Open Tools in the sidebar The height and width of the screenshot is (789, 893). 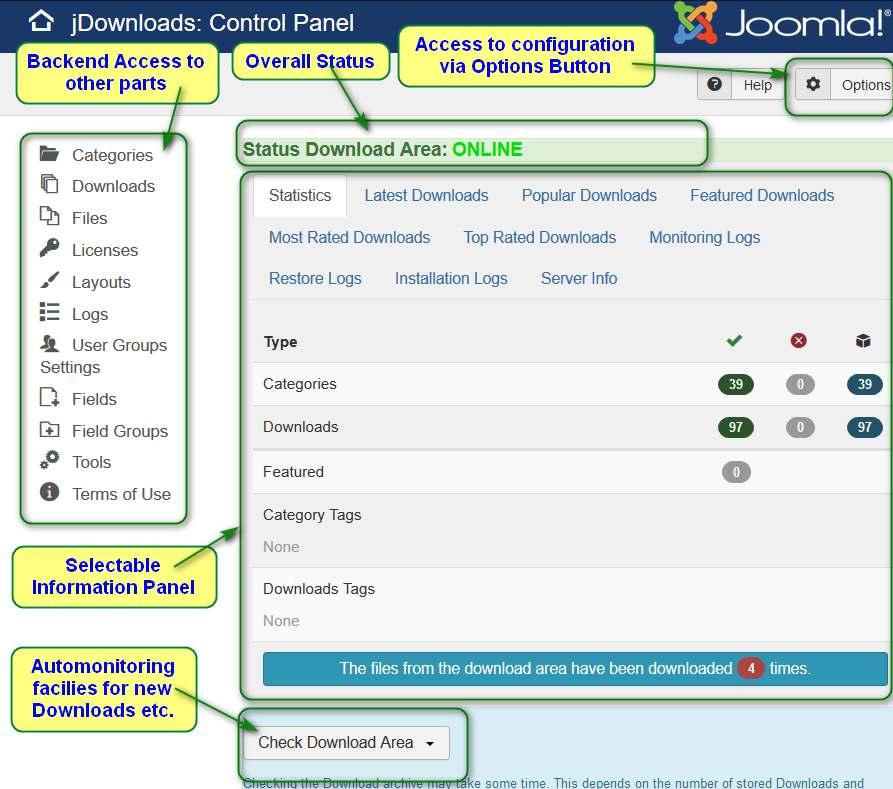point(92,462)
